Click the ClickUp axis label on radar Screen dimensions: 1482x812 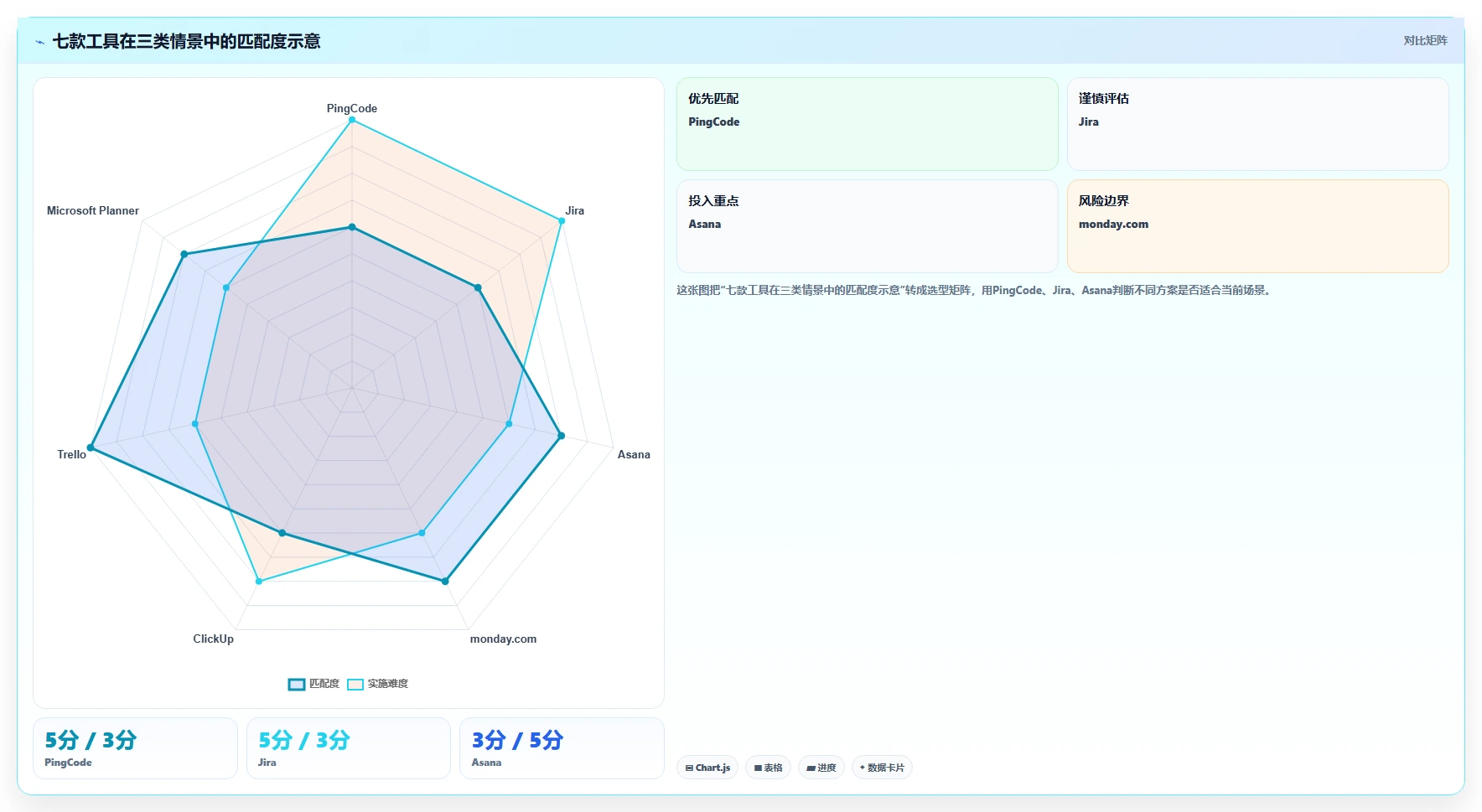[x=214, y=639]
